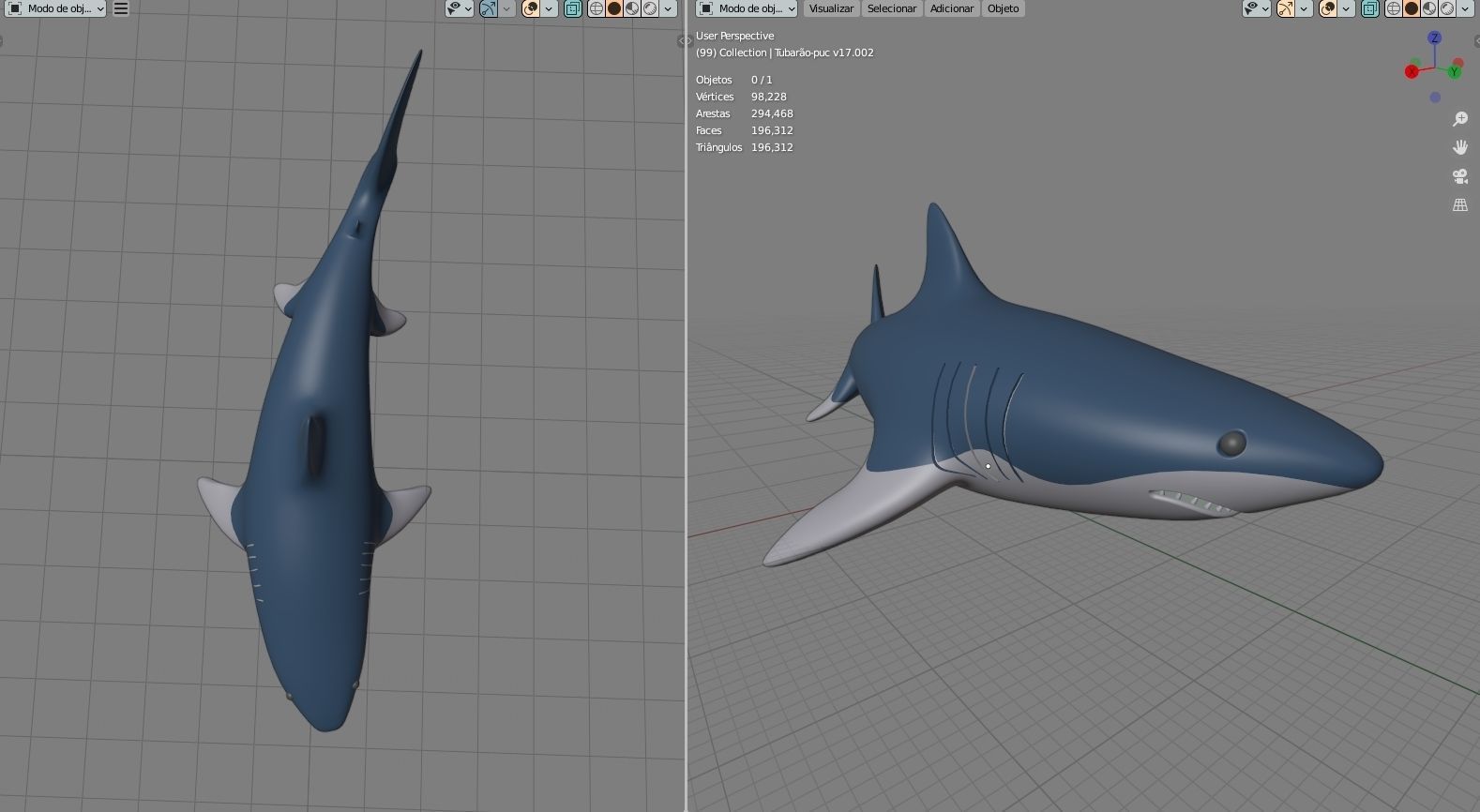Toggle overlays in the left viewport
Screen dimensions: 1480x812
(x=530, y=8)
